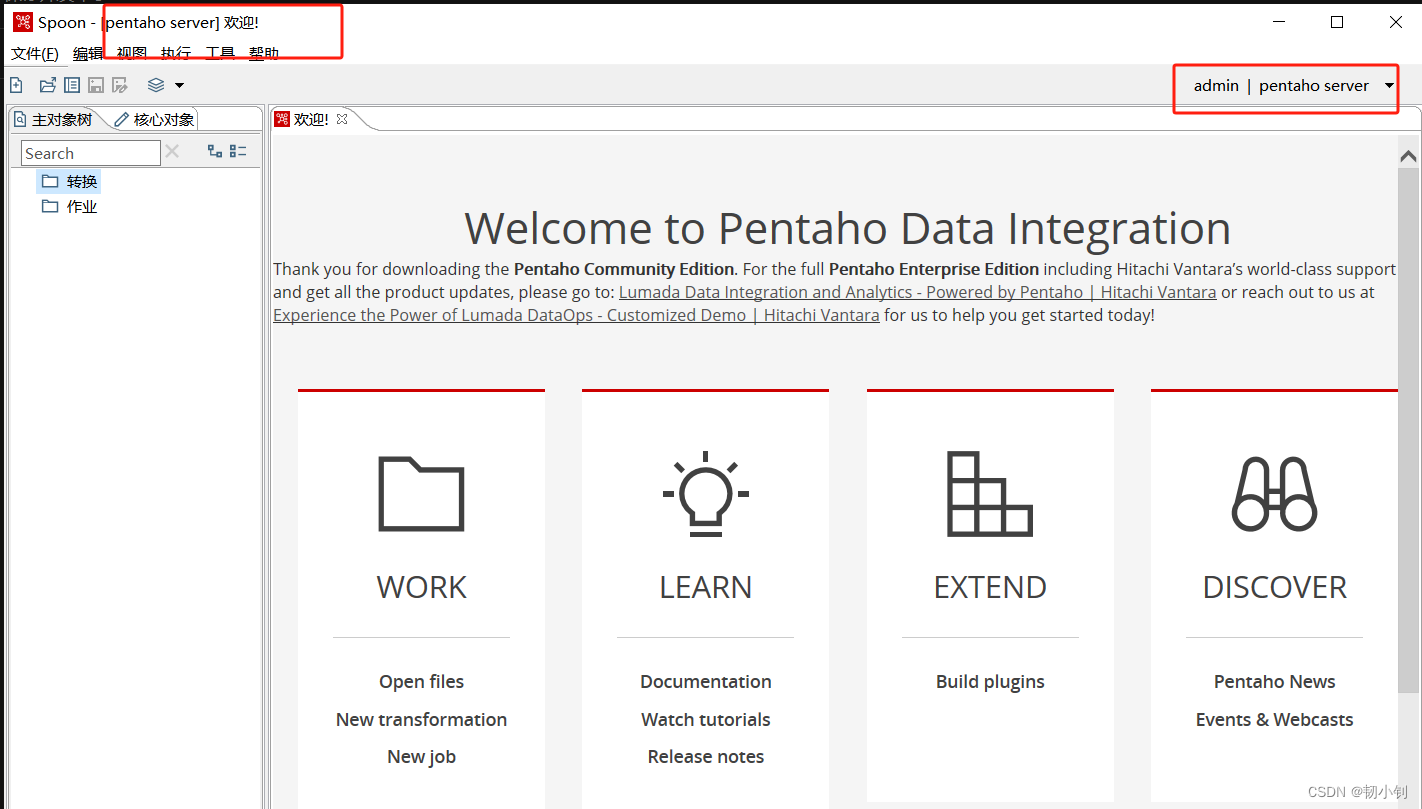Focus the Search input field

pos(91,153)
